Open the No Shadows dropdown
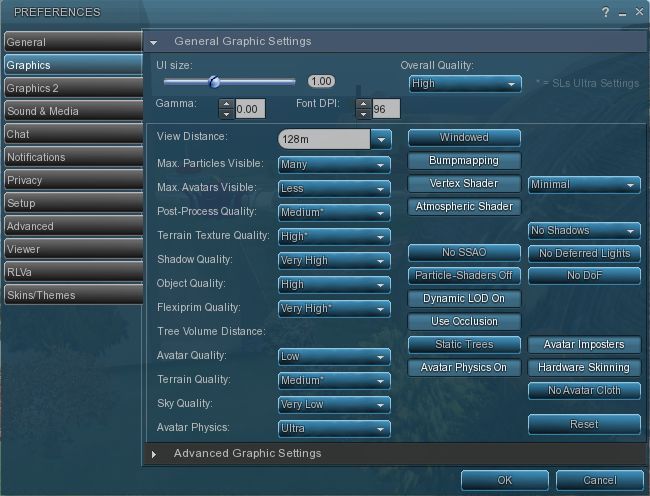 tap(584, 231)
